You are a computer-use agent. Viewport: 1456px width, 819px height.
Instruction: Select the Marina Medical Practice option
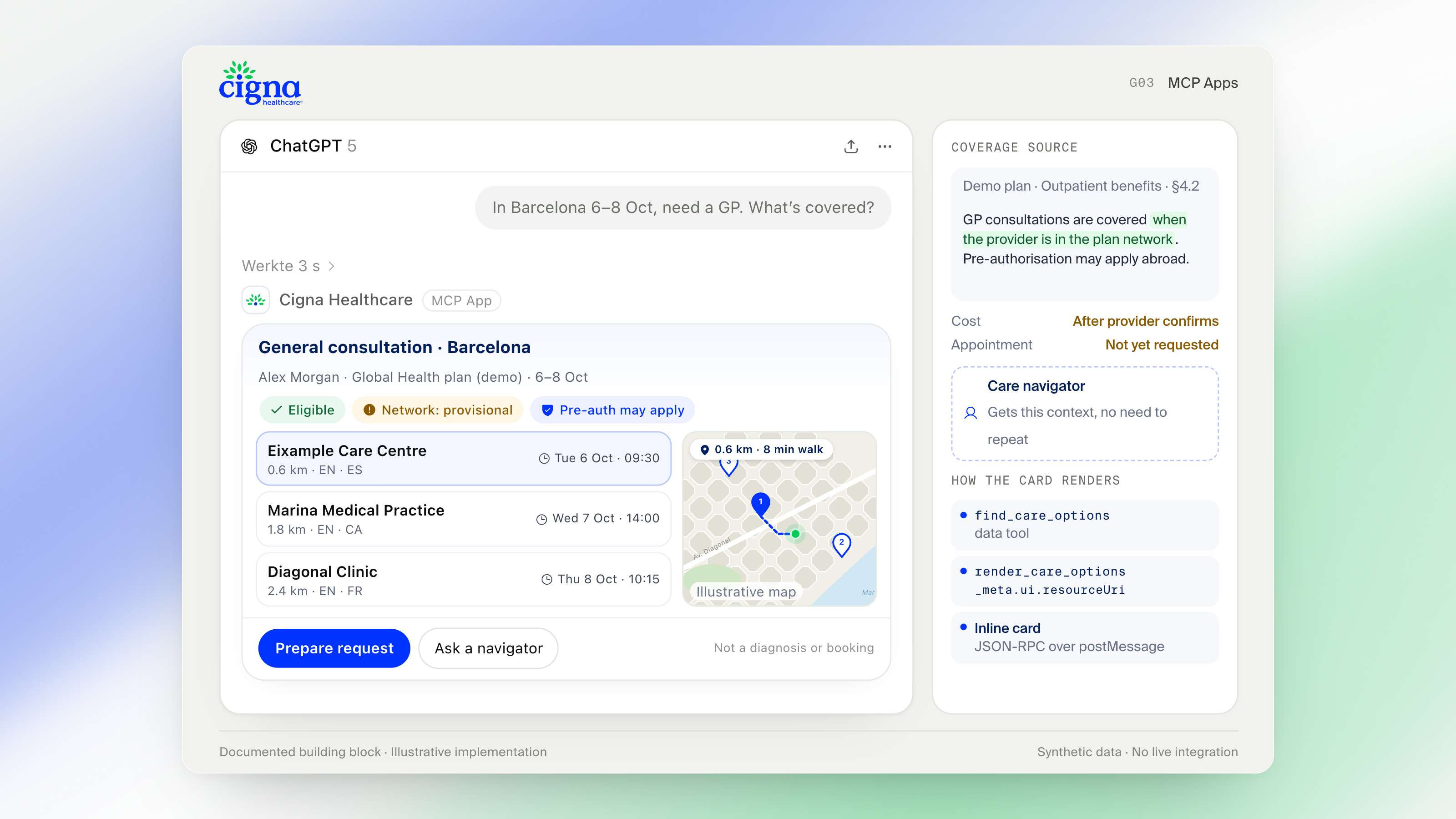pyautogui.click(x=464, y=519)
